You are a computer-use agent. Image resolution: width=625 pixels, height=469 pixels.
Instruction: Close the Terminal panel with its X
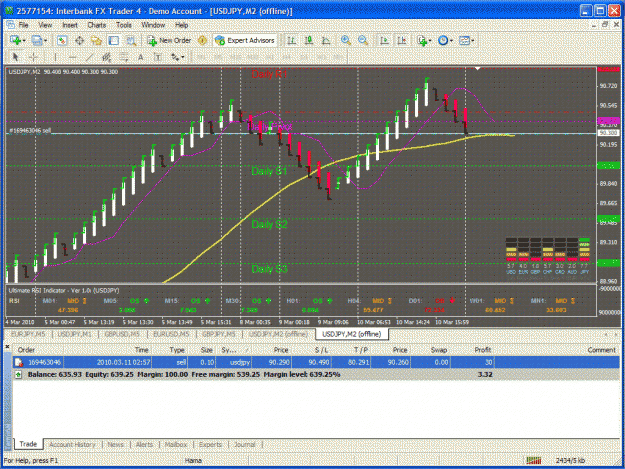[x=7, y=347]
